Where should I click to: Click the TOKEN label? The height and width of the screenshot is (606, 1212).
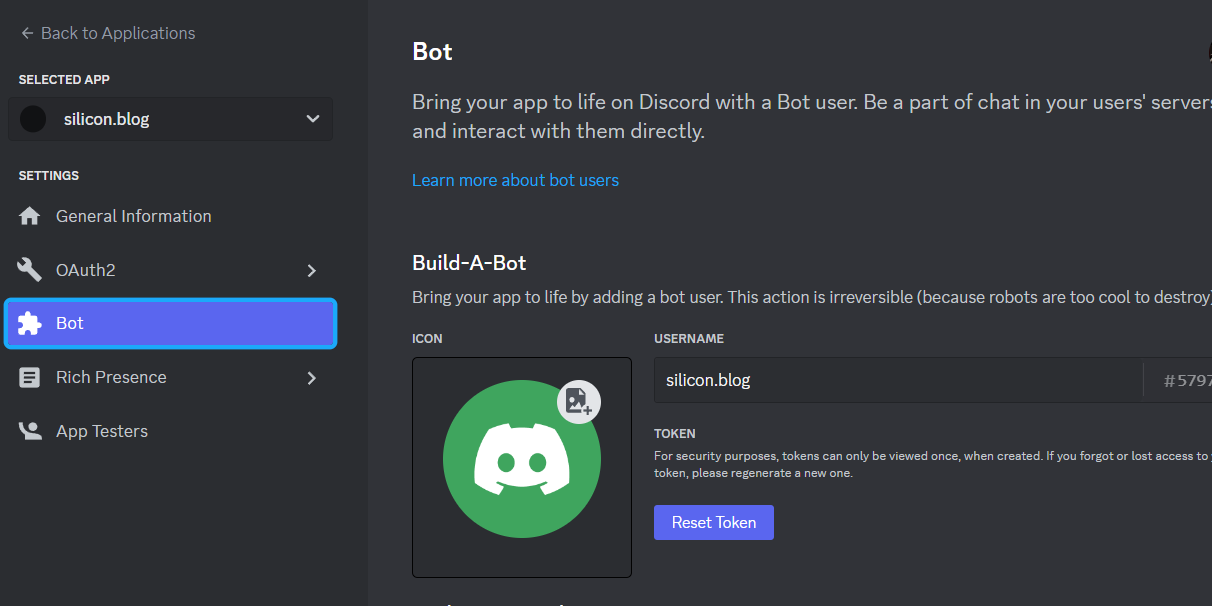click(675, 434)
